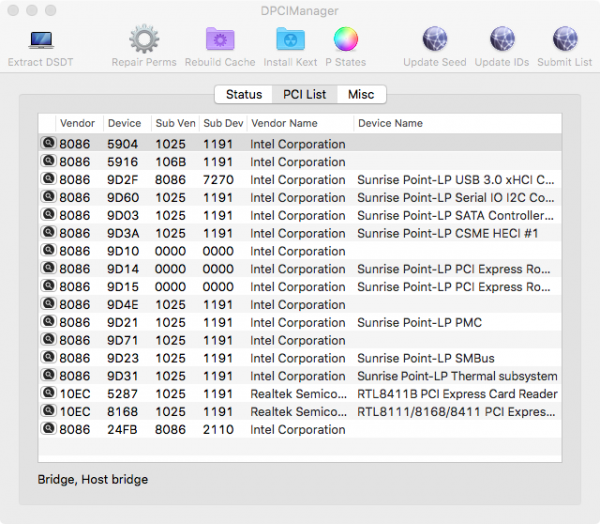Switch to the Status tab

243,94
